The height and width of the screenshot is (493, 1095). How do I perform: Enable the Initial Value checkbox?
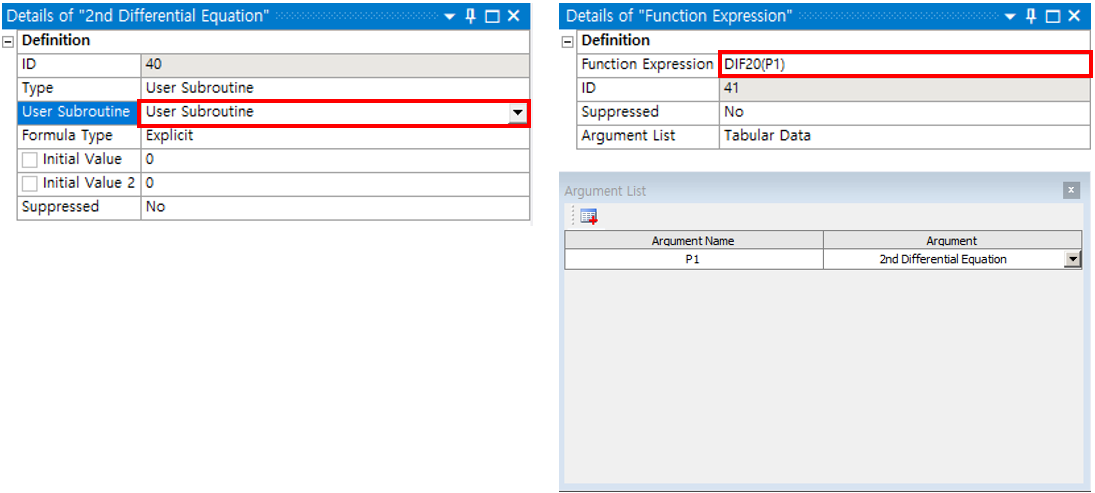(x=30, y=159)
